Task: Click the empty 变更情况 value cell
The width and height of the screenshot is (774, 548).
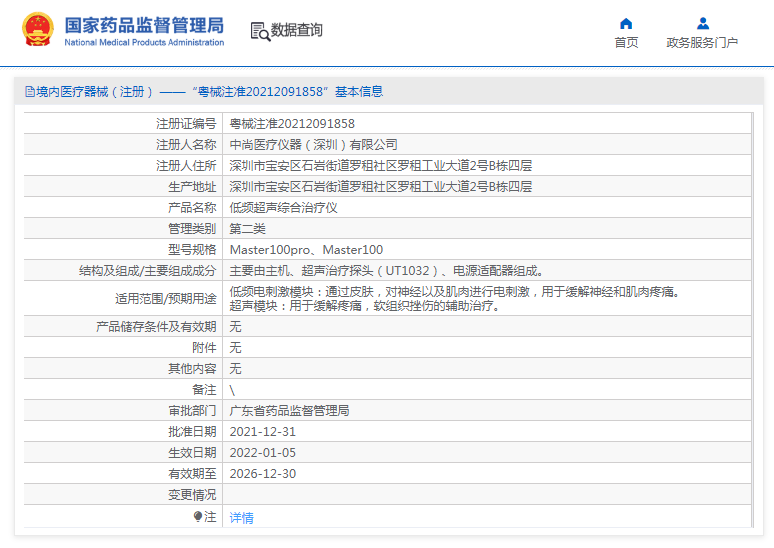Action: click(487, 495)
